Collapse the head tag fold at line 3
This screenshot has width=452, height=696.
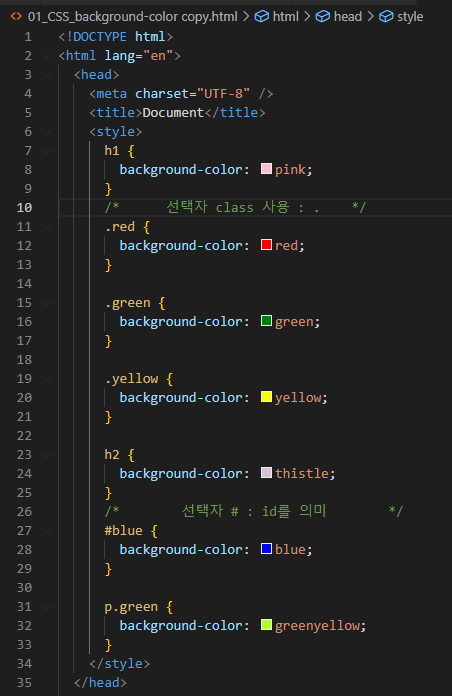(47, 75)
